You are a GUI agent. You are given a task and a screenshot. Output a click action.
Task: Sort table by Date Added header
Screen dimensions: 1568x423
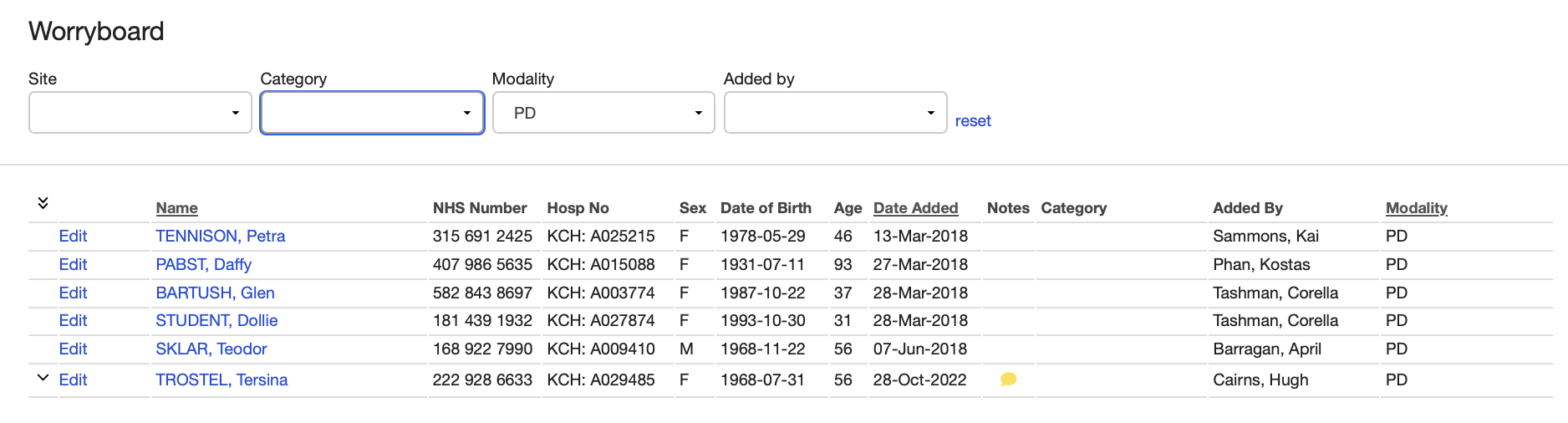(x=915, y=208)
